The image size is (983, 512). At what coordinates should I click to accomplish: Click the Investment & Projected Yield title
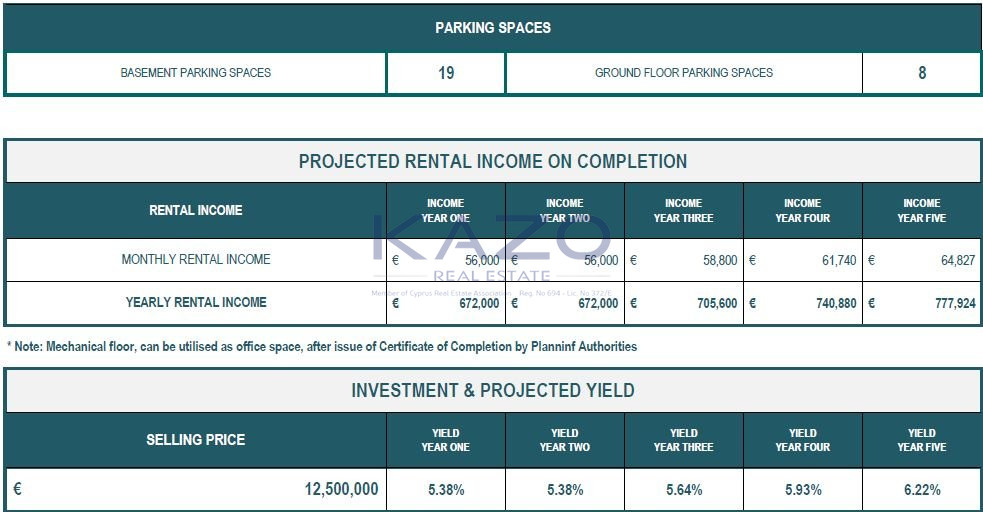click(493, 391)
